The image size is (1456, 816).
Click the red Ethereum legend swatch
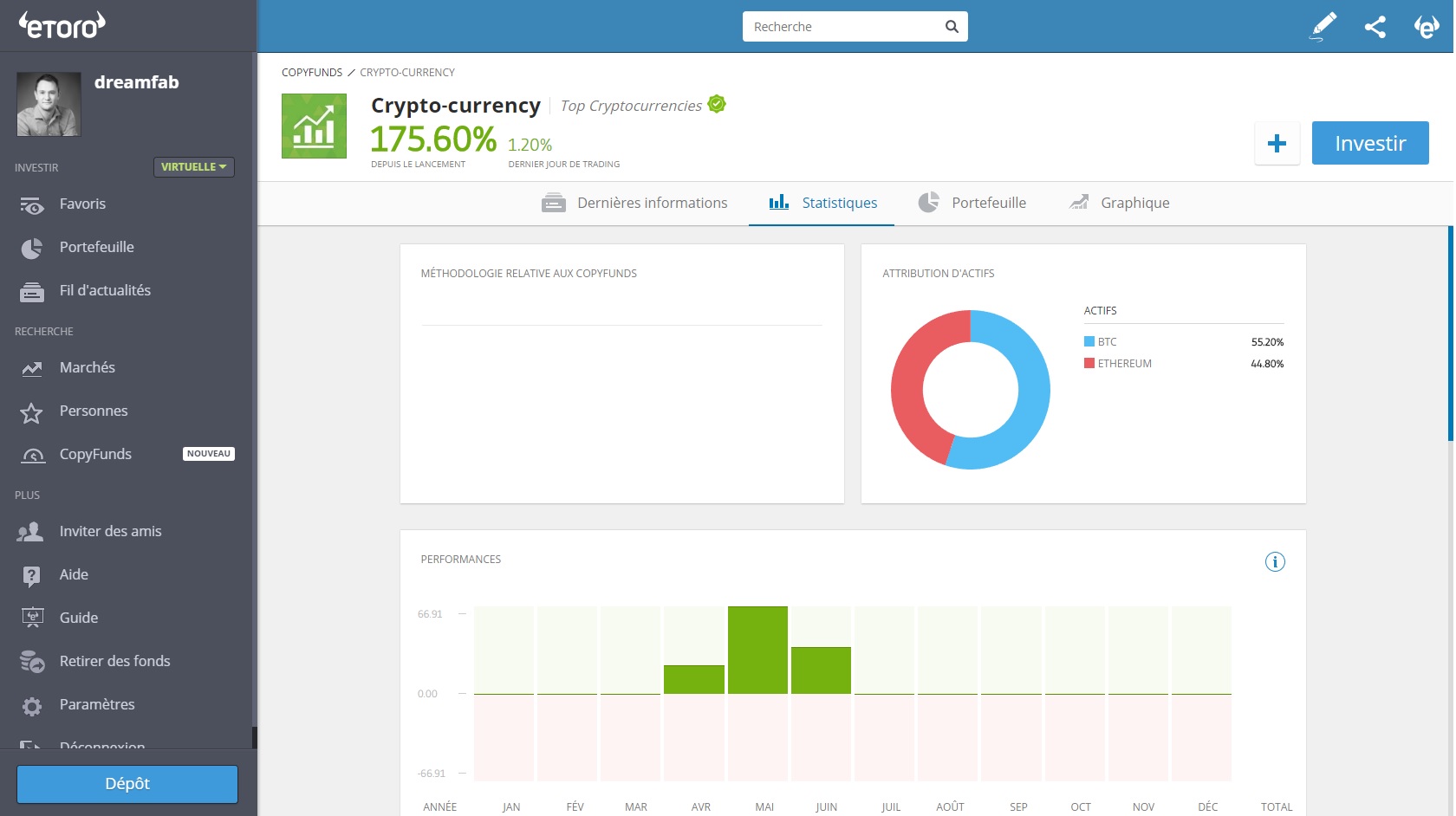(1089, 364)
